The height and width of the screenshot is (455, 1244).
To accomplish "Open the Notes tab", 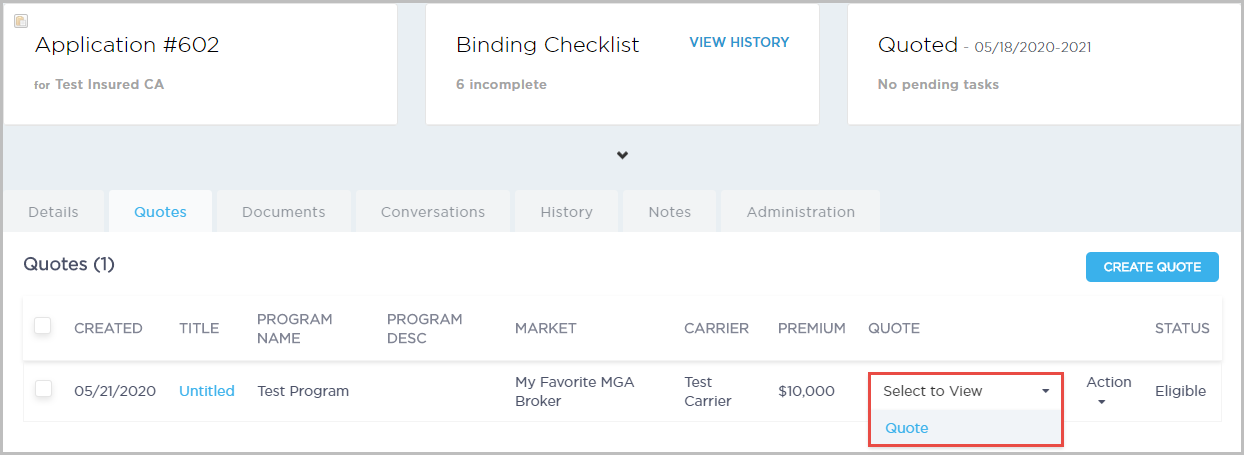I will click(670, 212).
